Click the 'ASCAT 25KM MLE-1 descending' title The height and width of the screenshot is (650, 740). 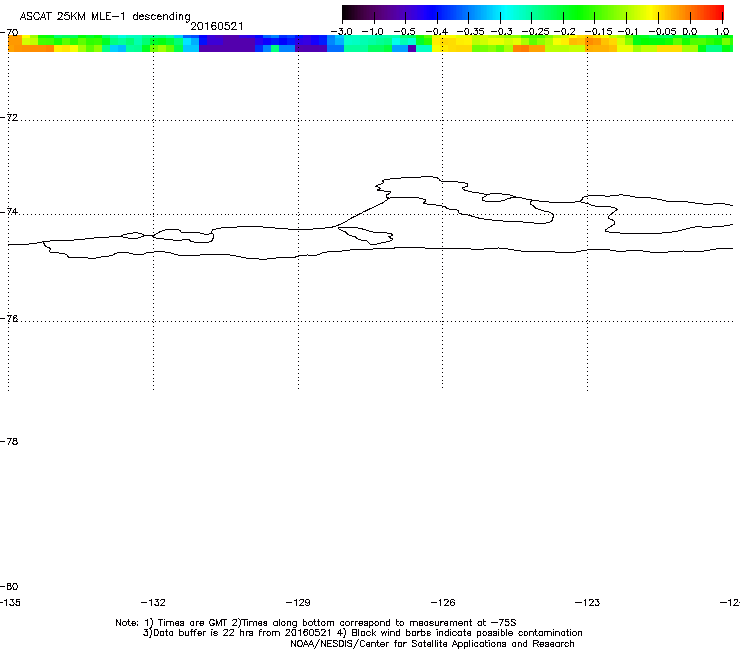click(105, 16)
